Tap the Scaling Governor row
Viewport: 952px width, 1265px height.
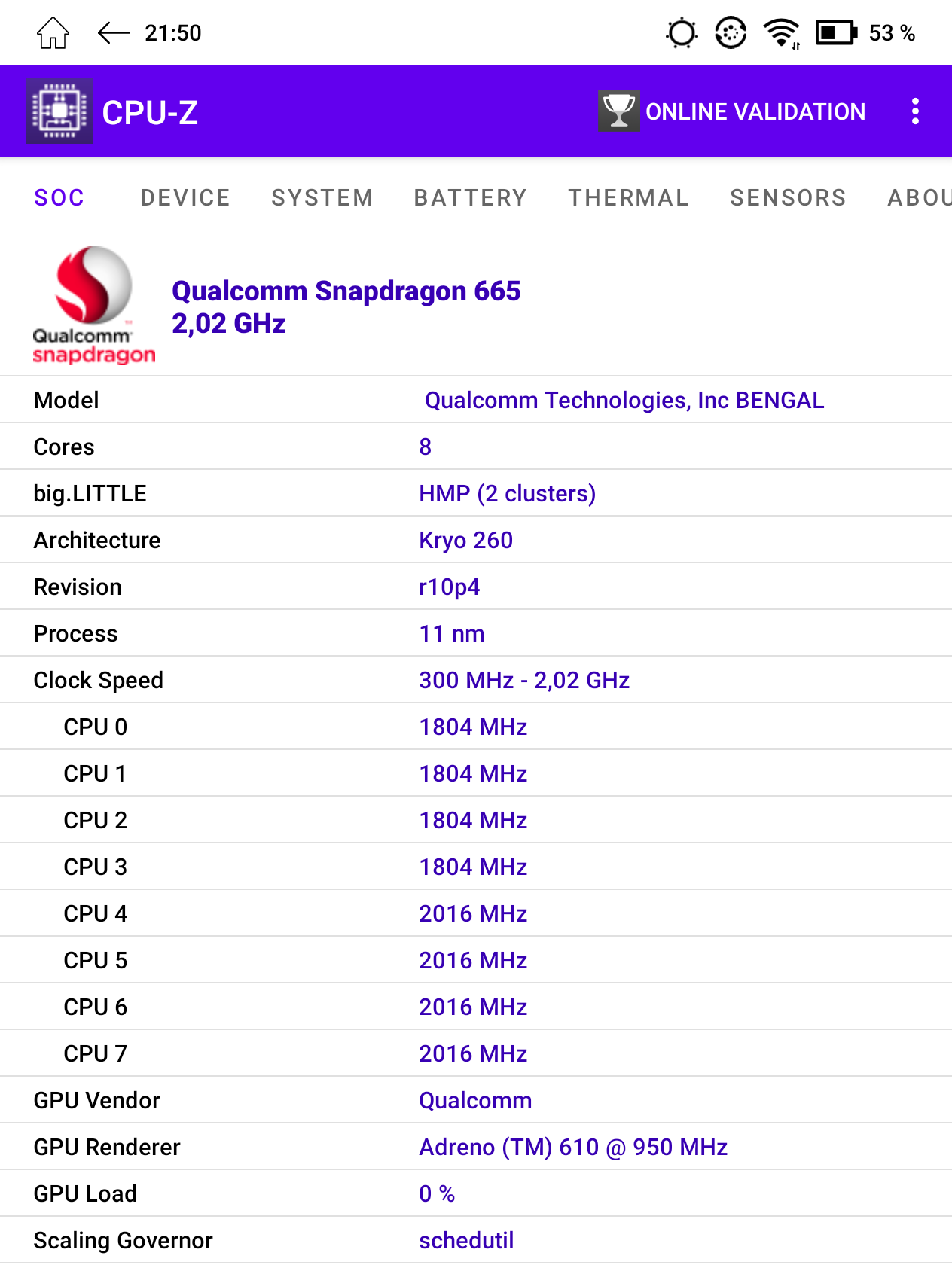pyautogui.click(x=476, y=1240)
